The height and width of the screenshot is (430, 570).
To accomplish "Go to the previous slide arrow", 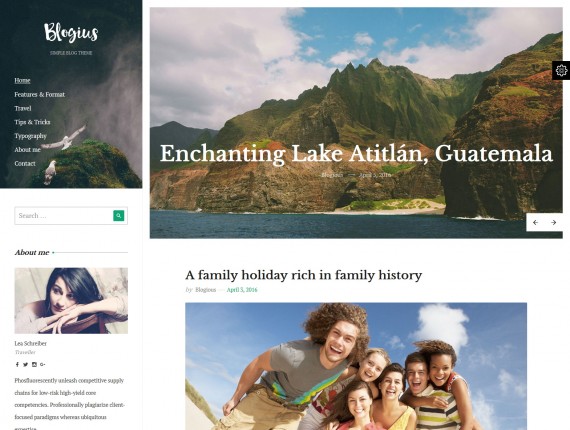I will 535,222.
